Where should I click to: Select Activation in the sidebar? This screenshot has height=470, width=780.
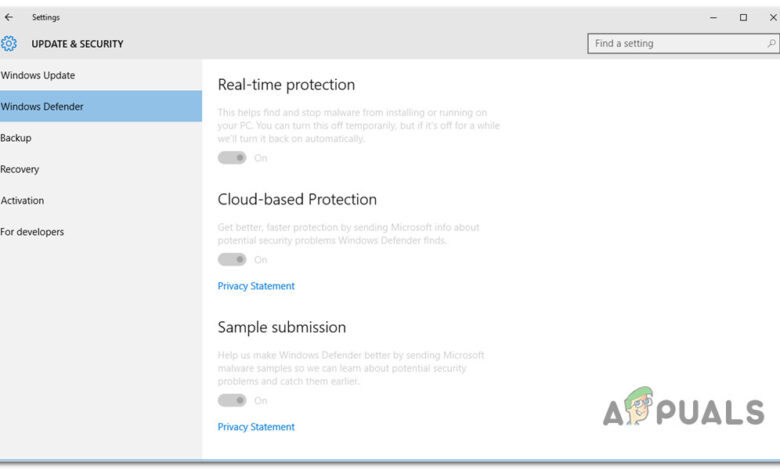pos(22,200)
